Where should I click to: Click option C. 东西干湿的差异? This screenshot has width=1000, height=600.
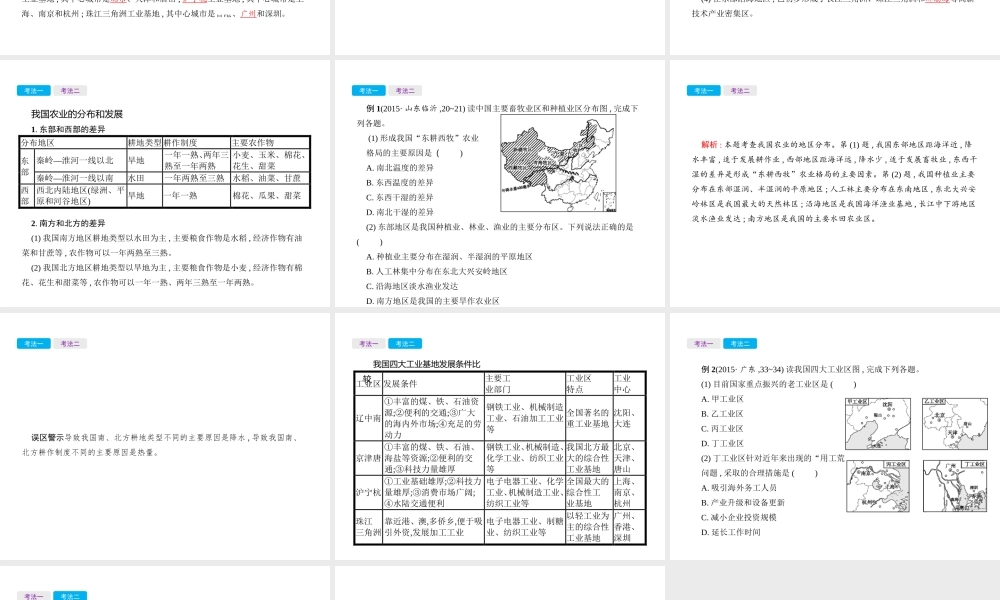point(400,197)
